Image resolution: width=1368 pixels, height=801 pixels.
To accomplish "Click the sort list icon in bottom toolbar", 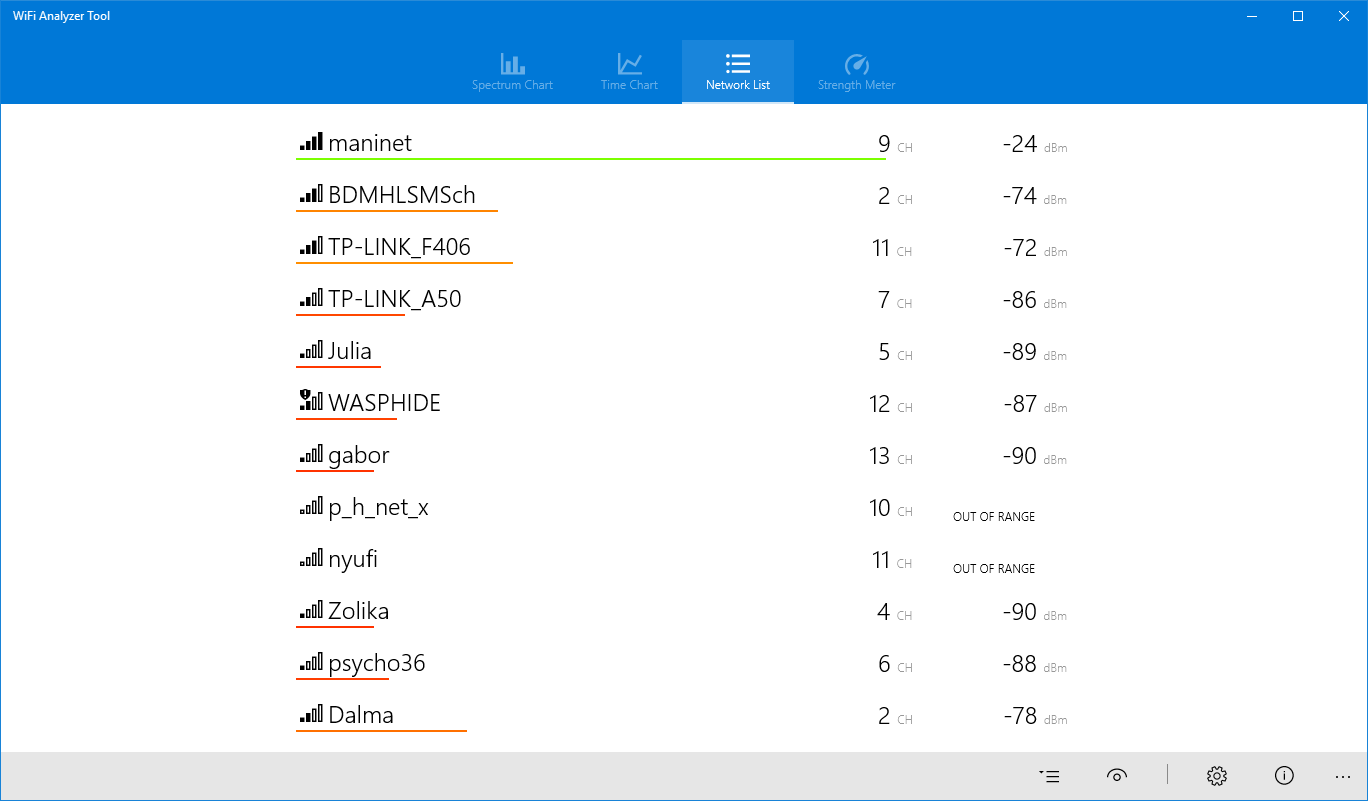I will [1049, 776].
